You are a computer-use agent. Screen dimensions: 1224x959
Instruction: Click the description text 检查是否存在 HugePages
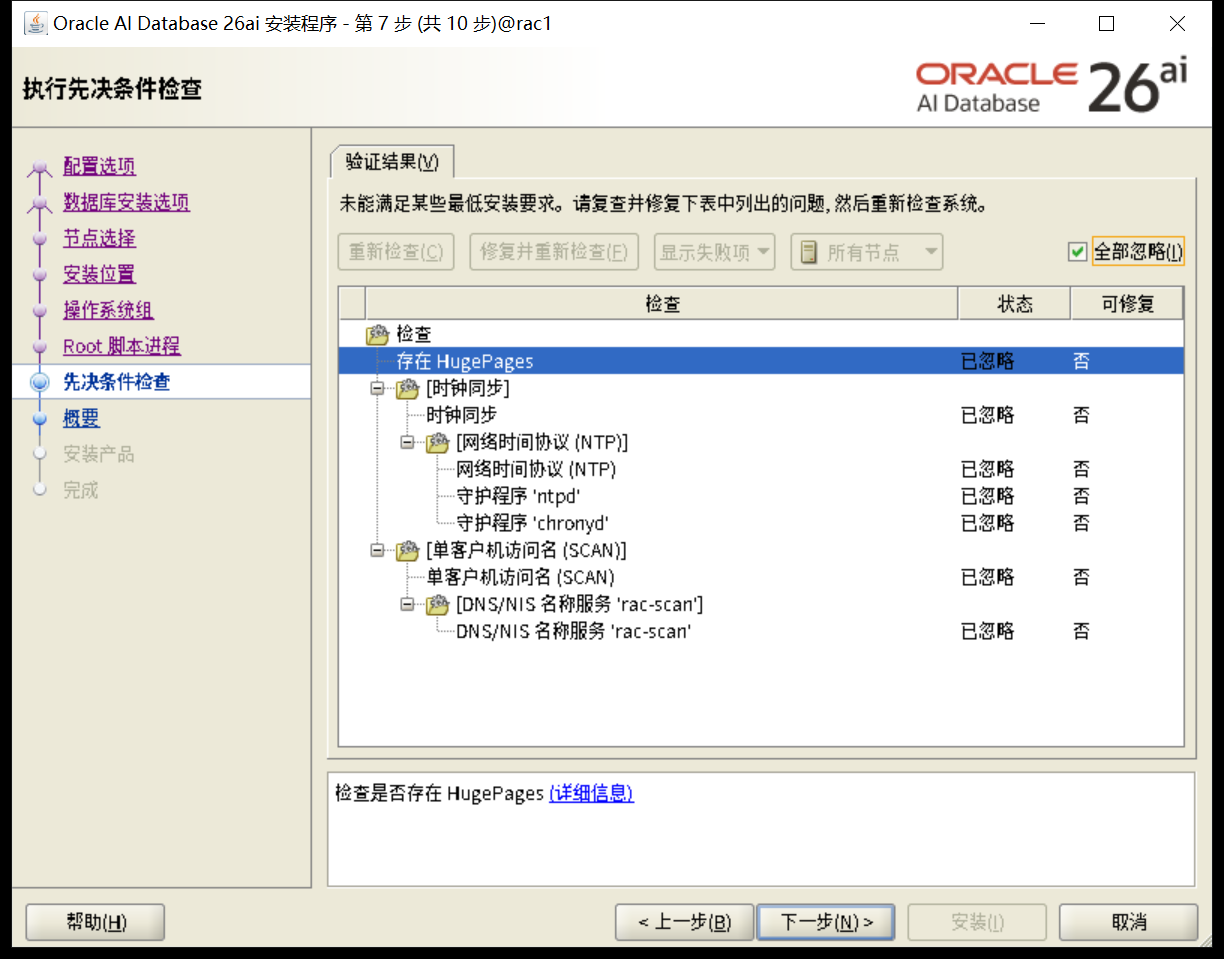pyautogui.click(x=439, y=793)
